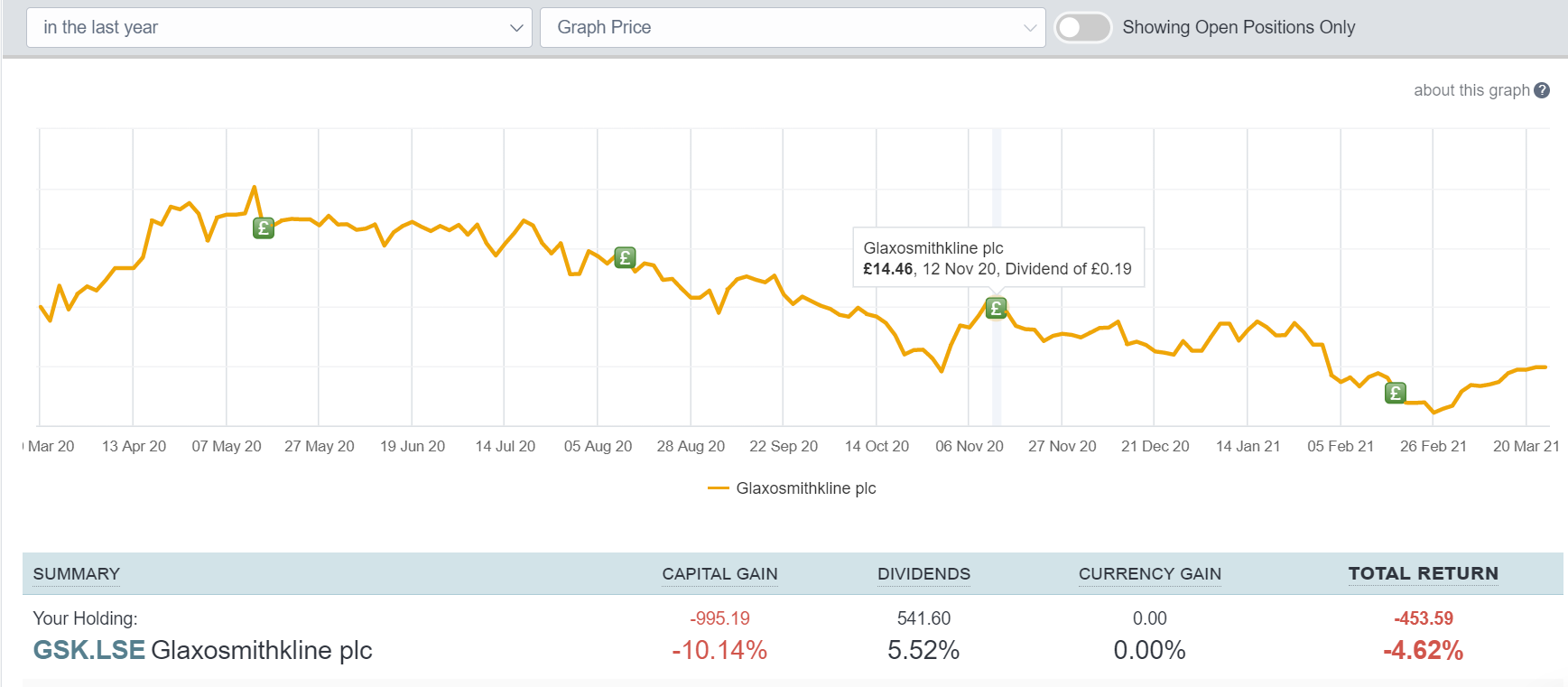Click the 27 Nov 20 axis label
This screenshot has width=1568, height=687.
(1062, 446)
